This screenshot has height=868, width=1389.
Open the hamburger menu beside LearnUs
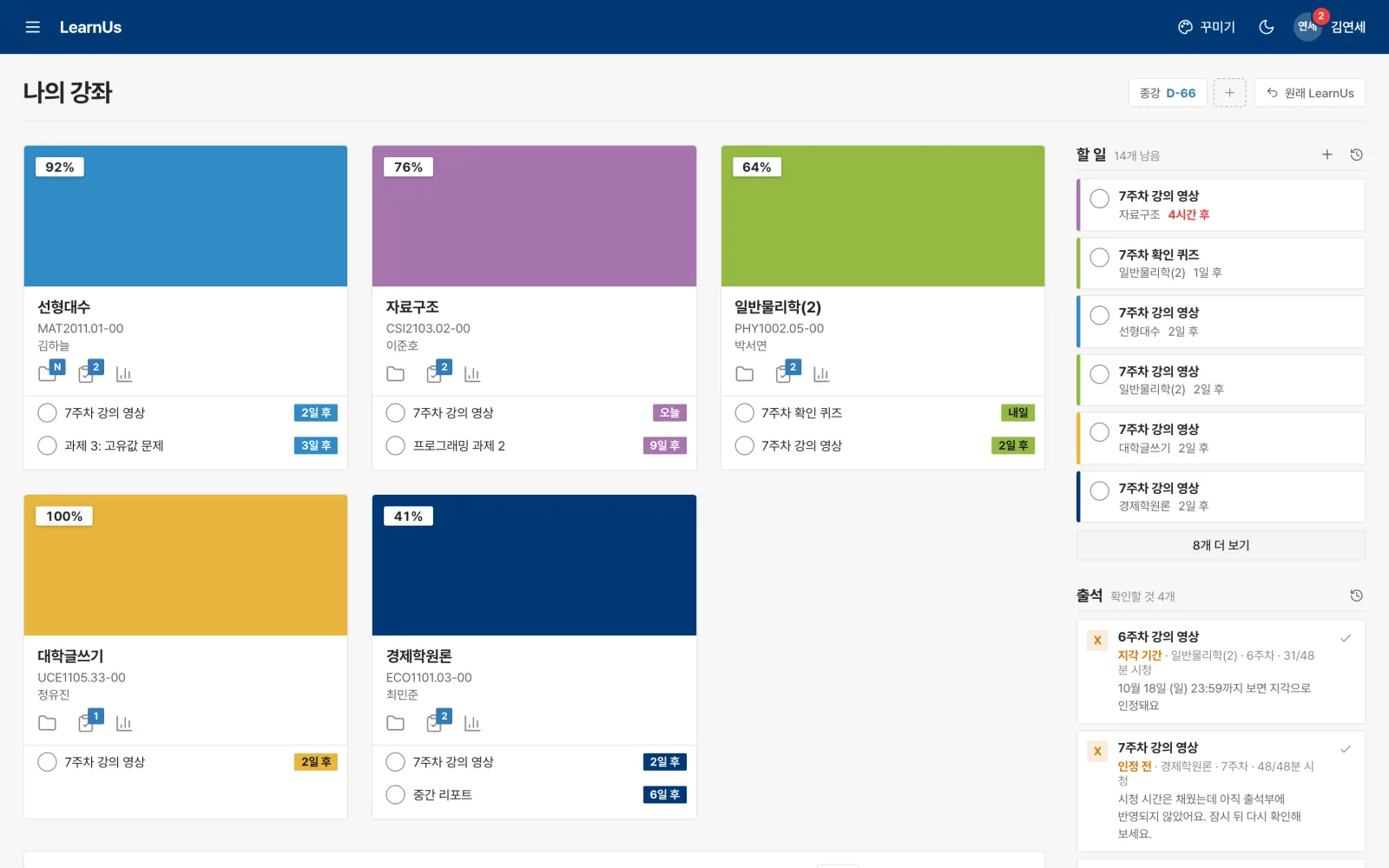33,27
